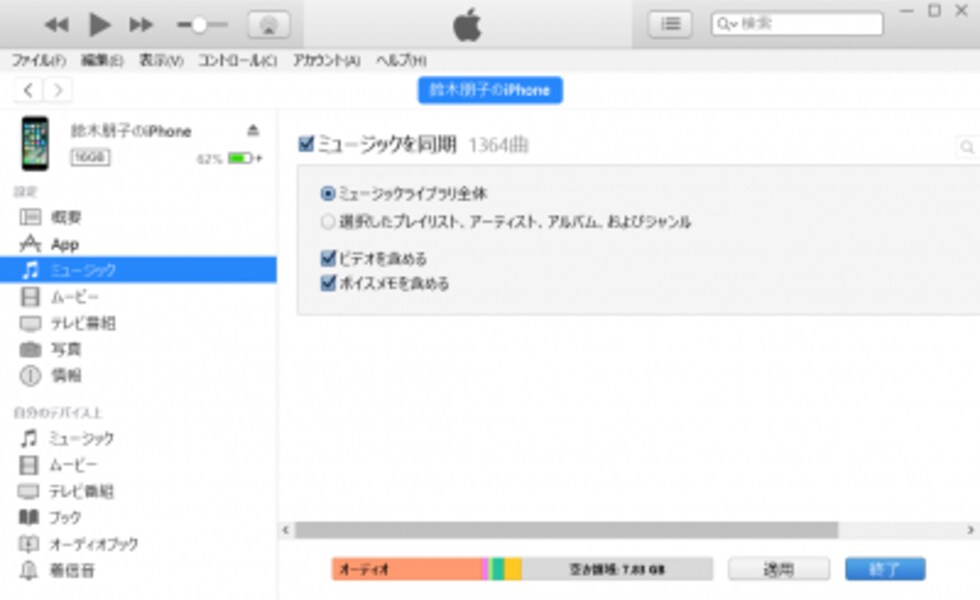The image size is (980, 600).
Task: Open App in settings sidebar
Action: coord(138,244)
